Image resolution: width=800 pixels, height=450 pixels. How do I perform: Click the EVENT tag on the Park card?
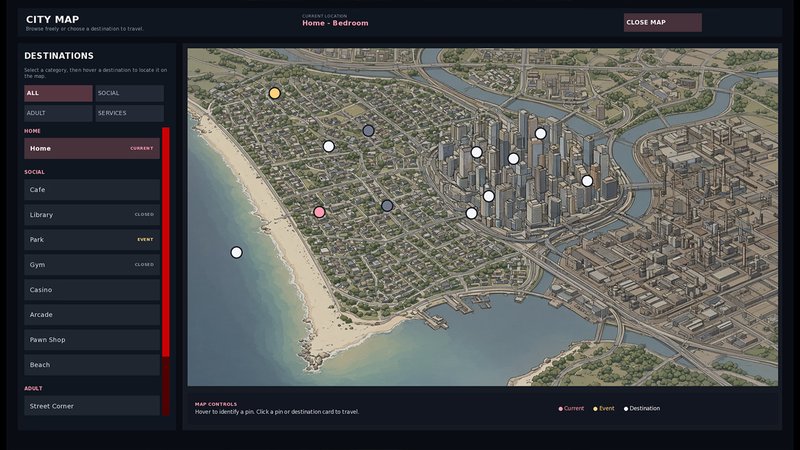(x=145, y=239)
